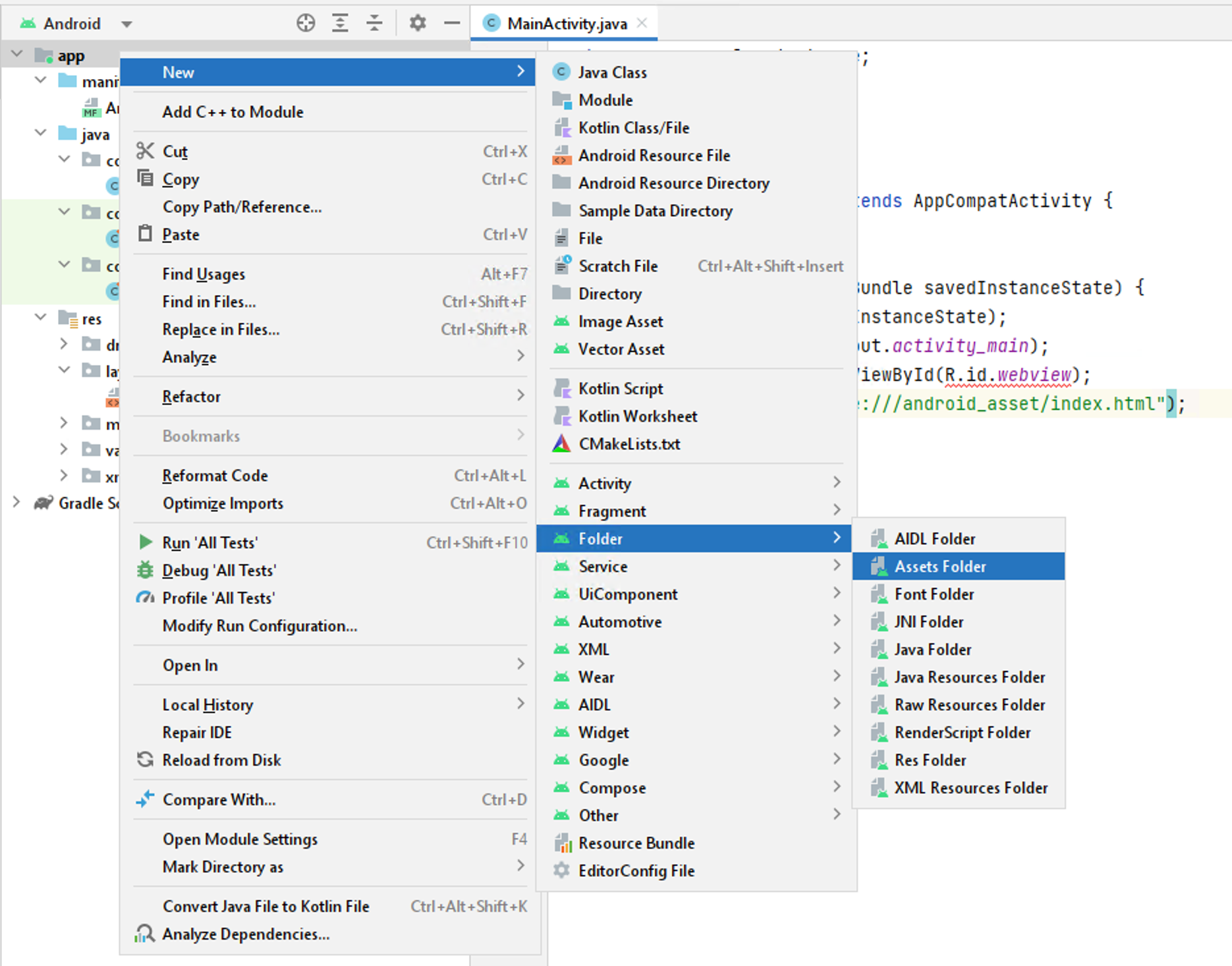
Task: Open project view options gear icon
Action: point(418,23)
